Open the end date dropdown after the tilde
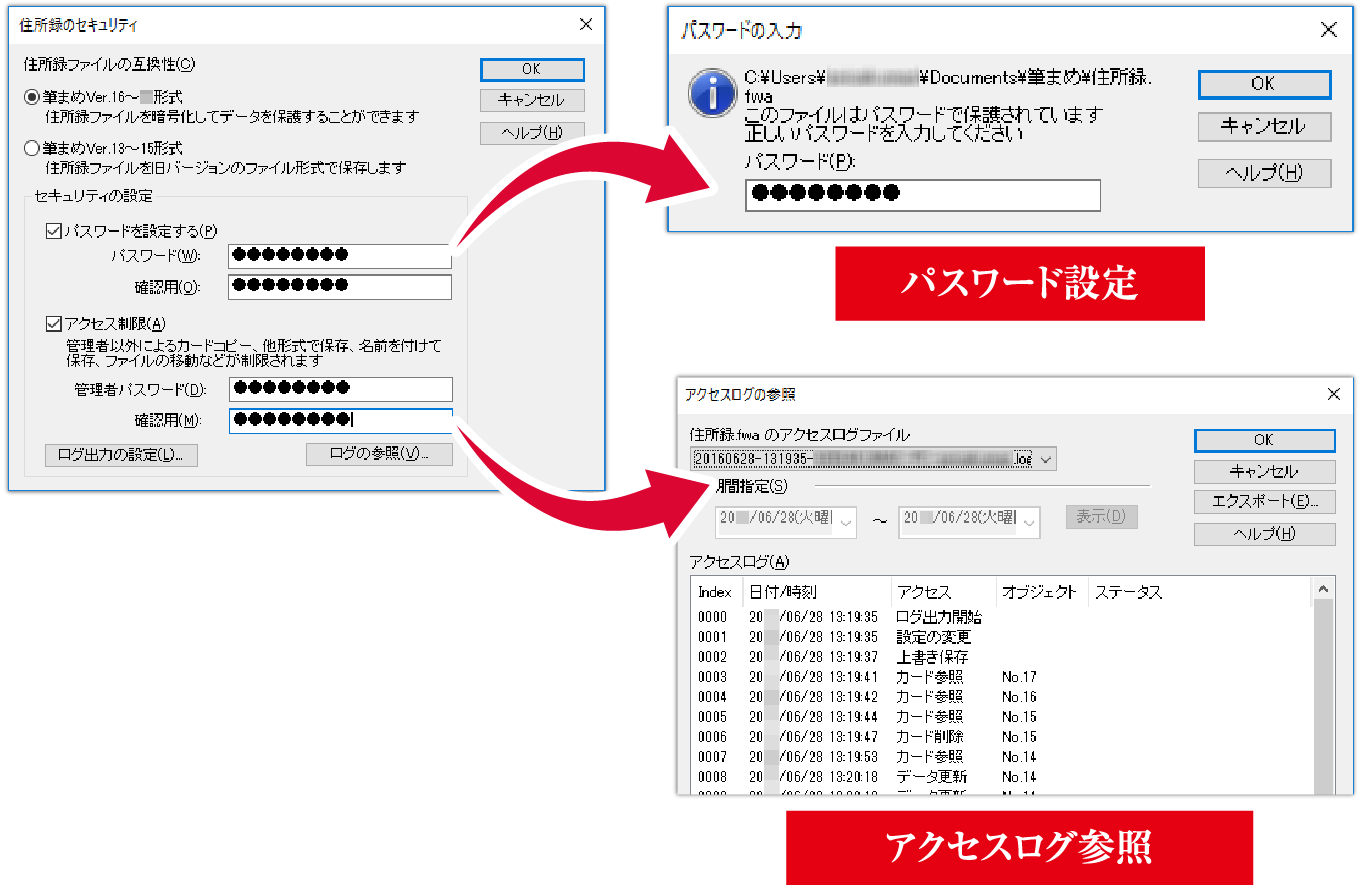Image resolution: width=1361 pixels, height=885 pixels. click(1030, 521)
